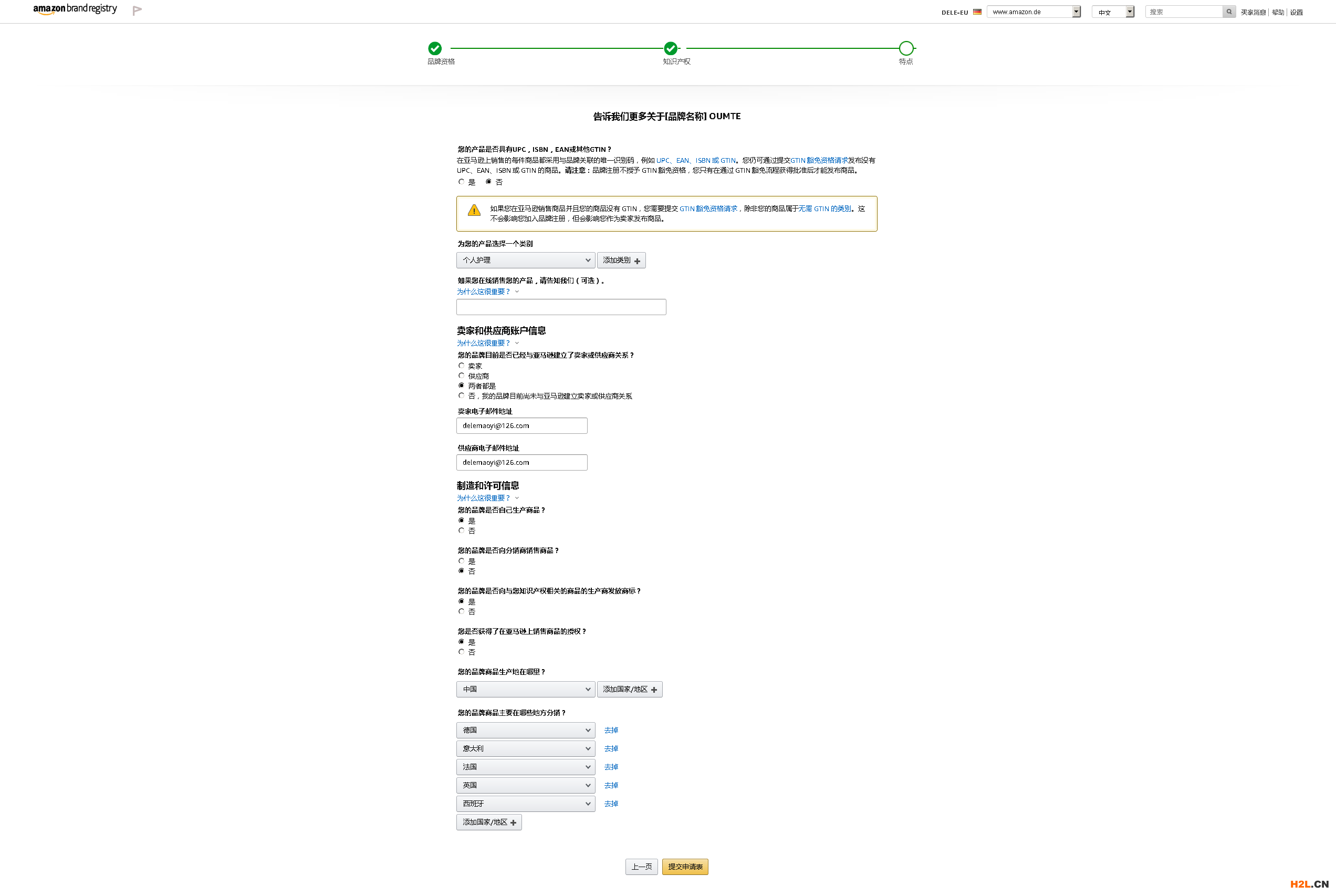1336x896 pixels.
Task: Click the 知识产权 completed step checkmark
Action: [x=671, y=48]
